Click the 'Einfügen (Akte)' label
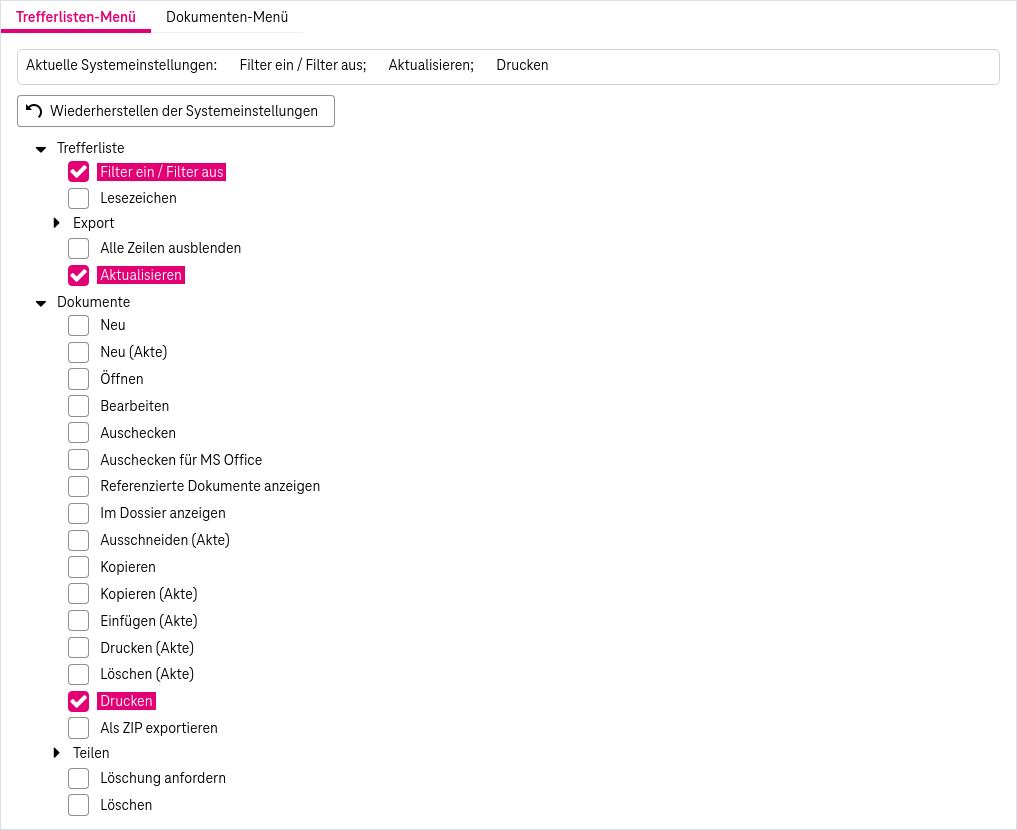 click(x=149, y=621)
